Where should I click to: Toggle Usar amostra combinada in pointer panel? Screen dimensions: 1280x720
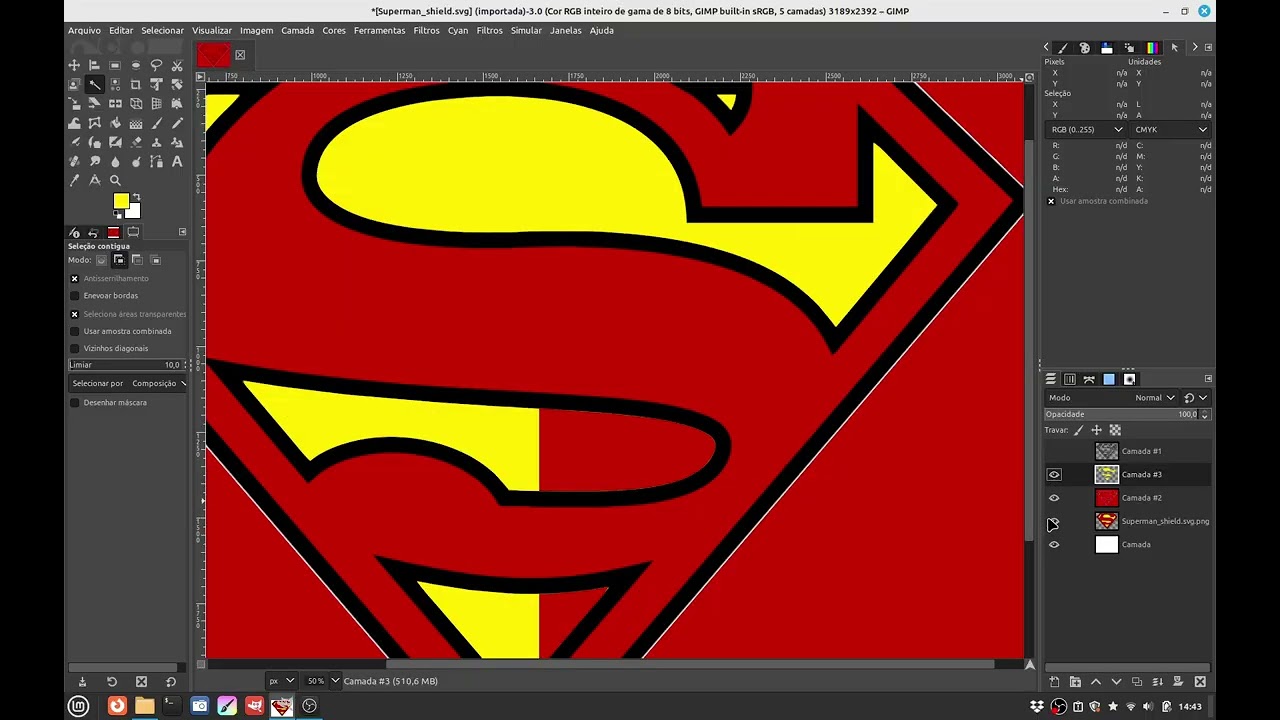coord(1051,201)
